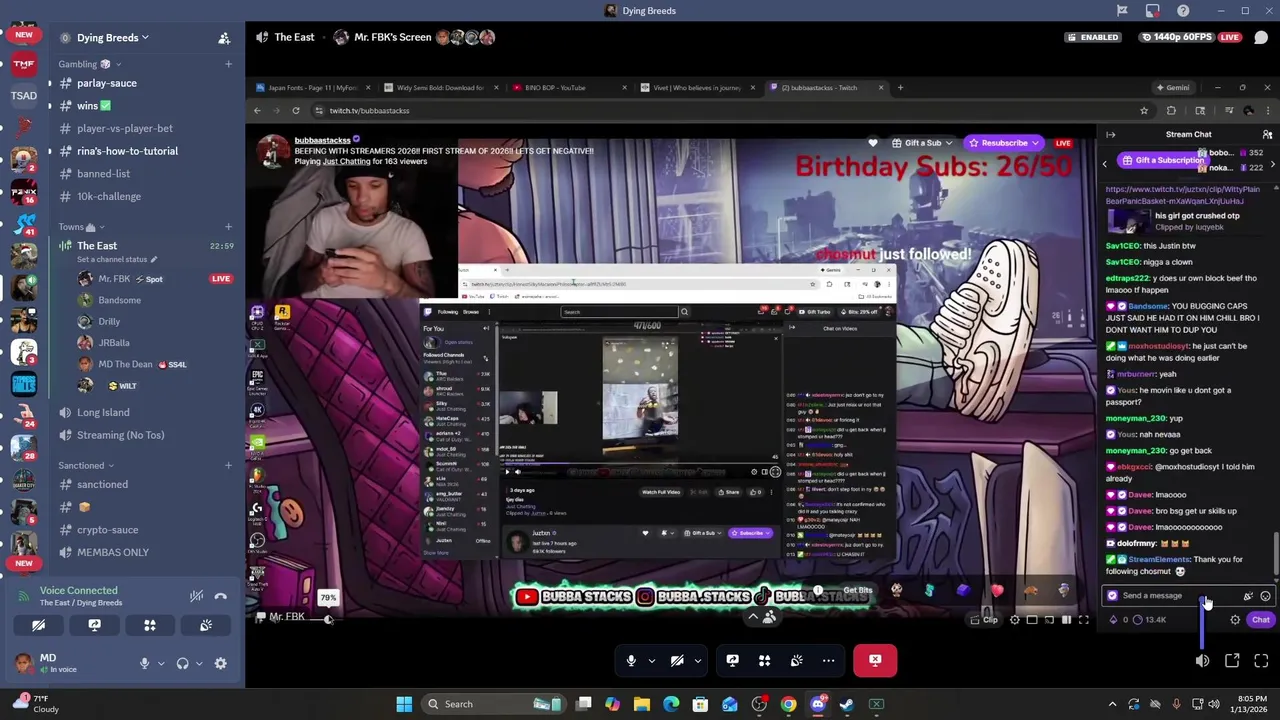The width and height of the screenshot is (1280, 720).
Task: Collapse the Sanctioned category
Action: click(85, 465)
